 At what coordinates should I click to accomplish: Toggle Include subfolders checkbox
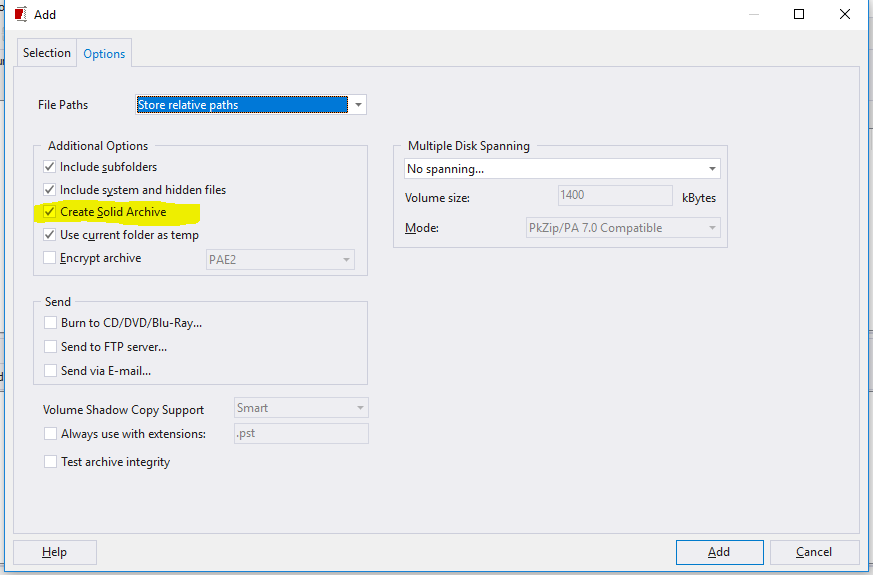50,166
